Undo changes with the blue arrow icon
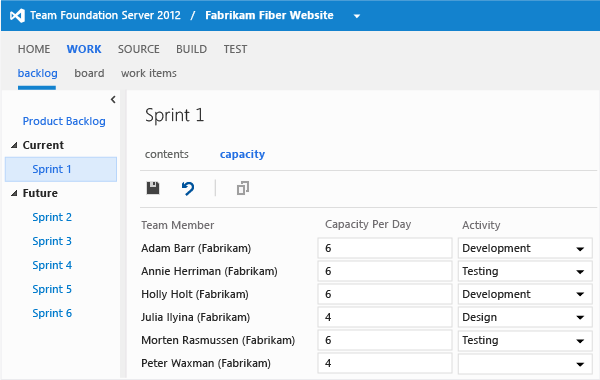 click(188, 189)
